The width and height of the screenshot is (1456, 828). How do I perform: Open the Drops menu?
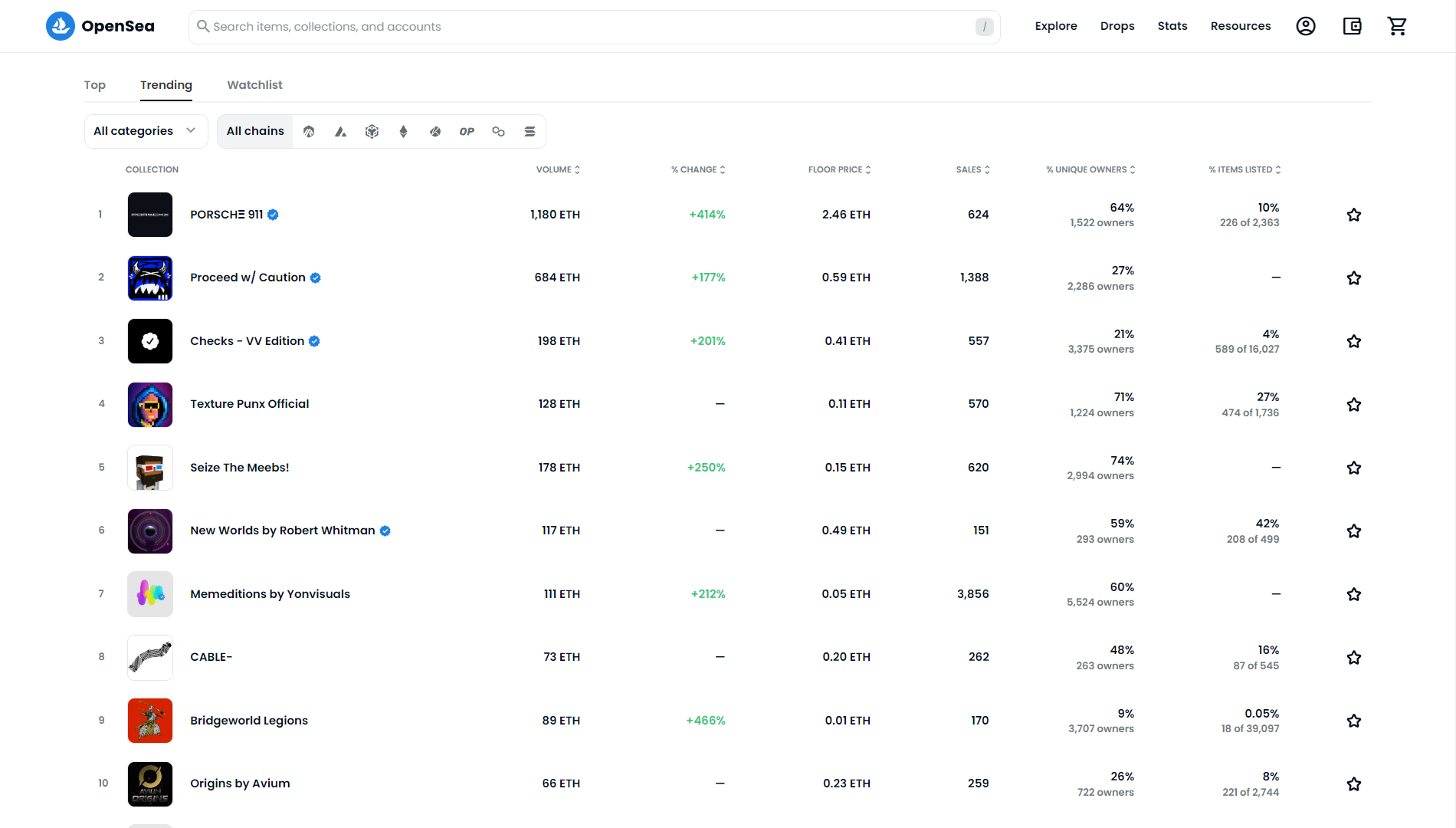click(x=1117, y=26)
